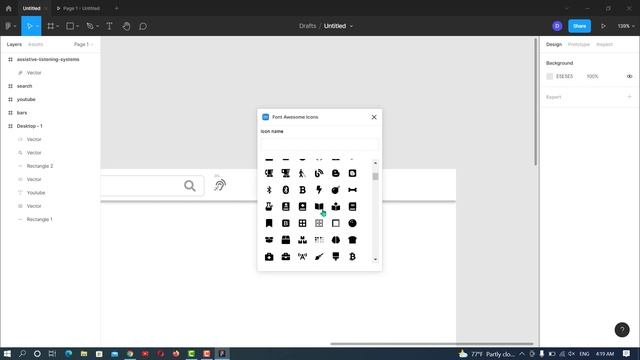
Task: Click the search magnifier on canvas
Action: click(189, 186)
